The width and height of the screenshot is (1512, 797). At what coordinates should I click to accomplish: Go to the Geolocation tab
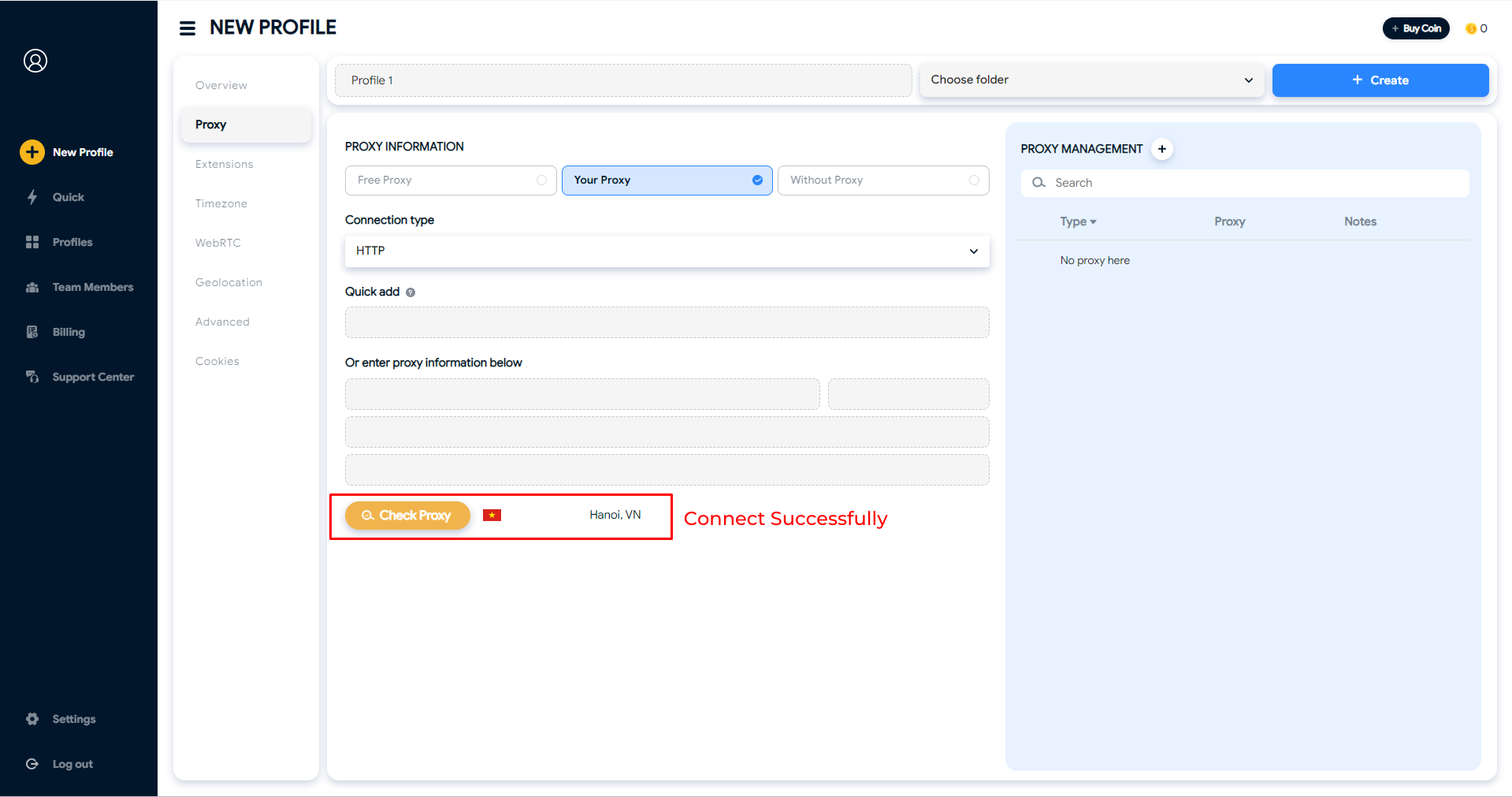[228, 282]
